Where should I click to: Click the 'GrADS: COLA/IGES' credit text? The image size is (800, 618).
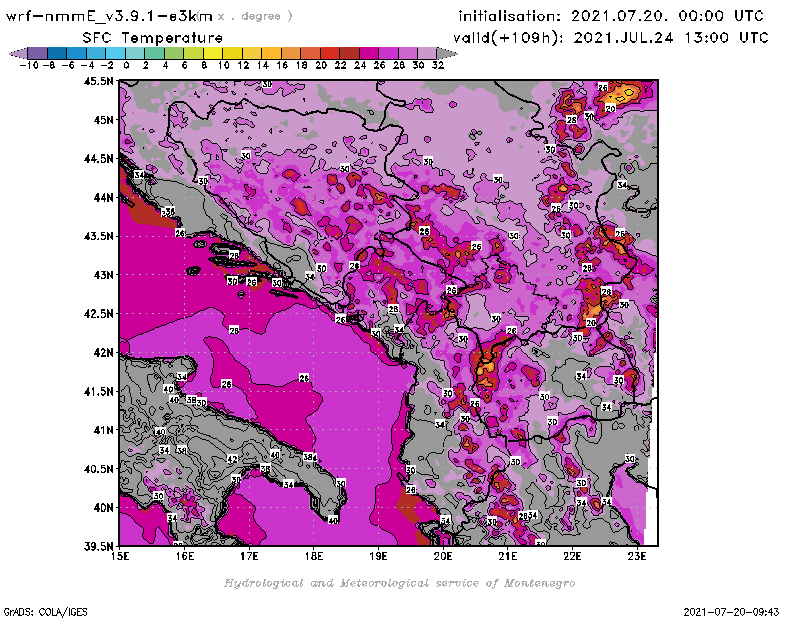coord(45,612)
